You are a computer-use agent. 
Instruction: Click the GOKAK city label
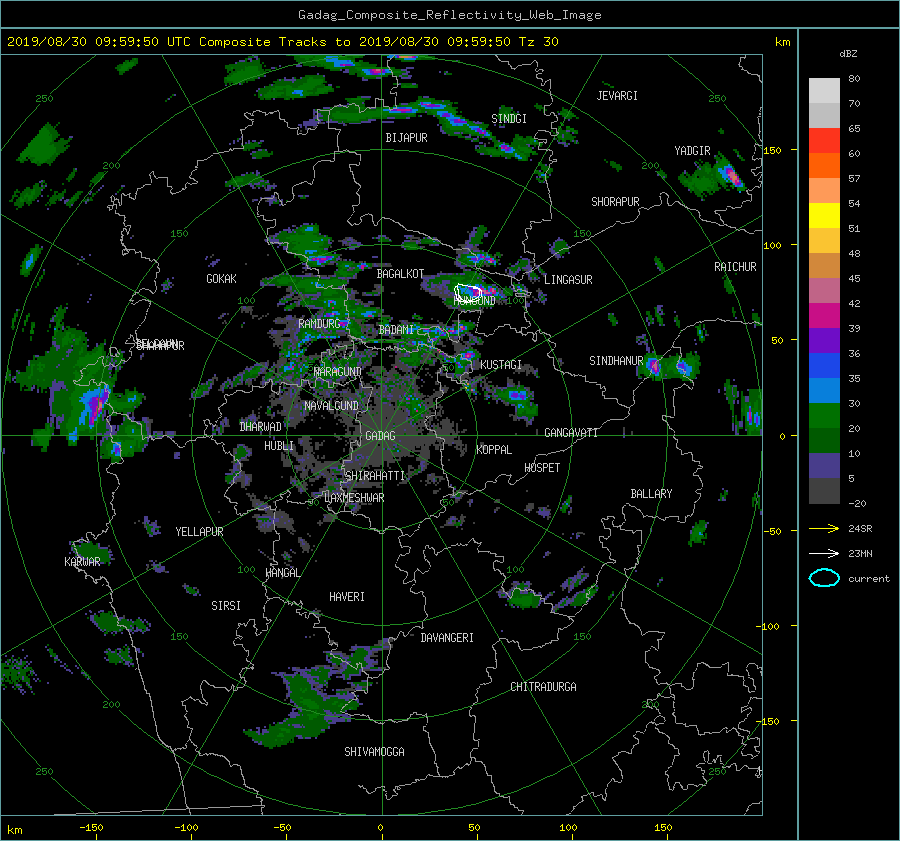(x=222, y=278)
